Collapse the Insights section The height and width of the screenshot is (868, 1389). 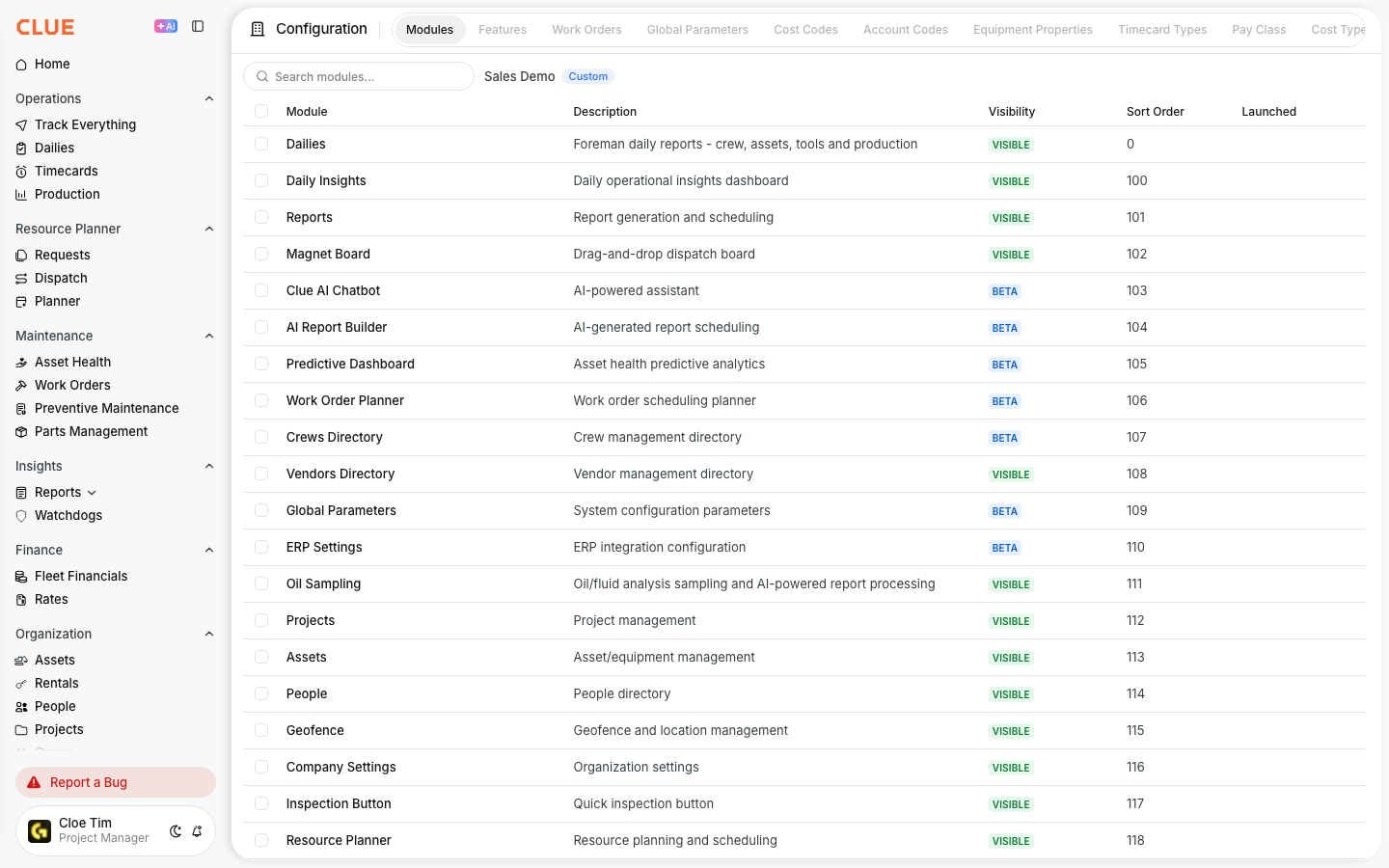209,466
